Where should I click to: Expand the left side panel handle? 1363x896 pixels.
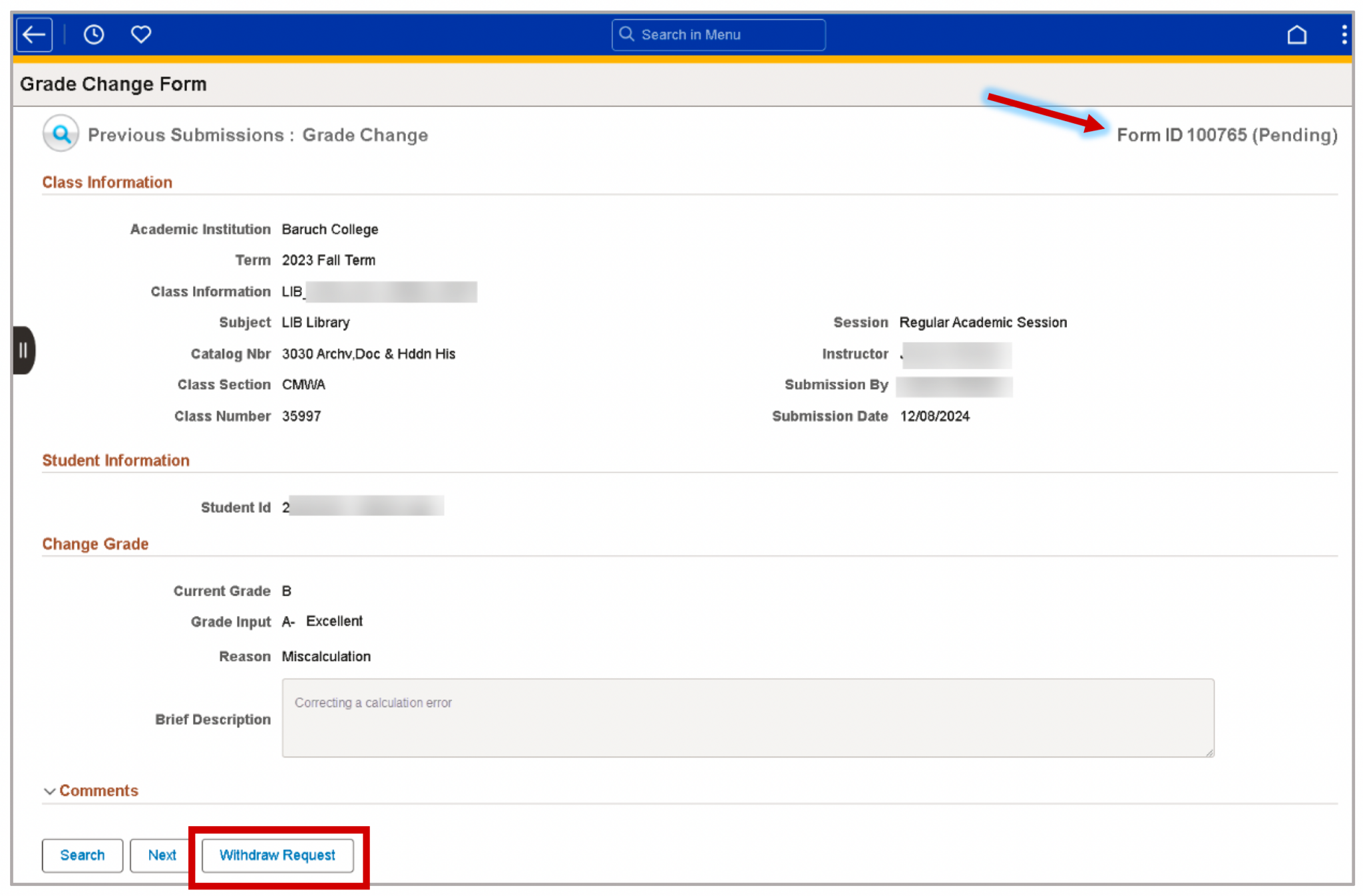(23, 350)
